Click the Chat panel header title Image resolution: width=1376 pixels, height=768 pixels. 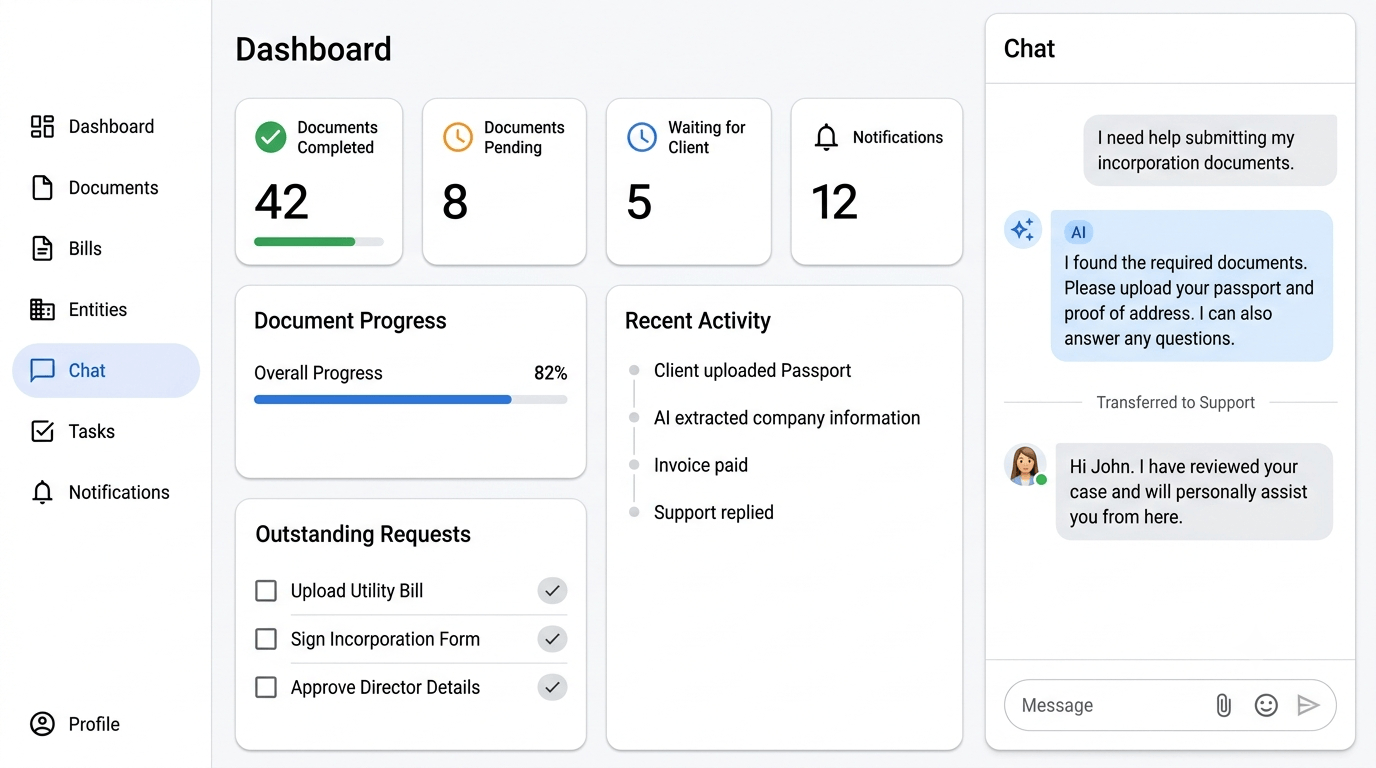[1029, 49]
